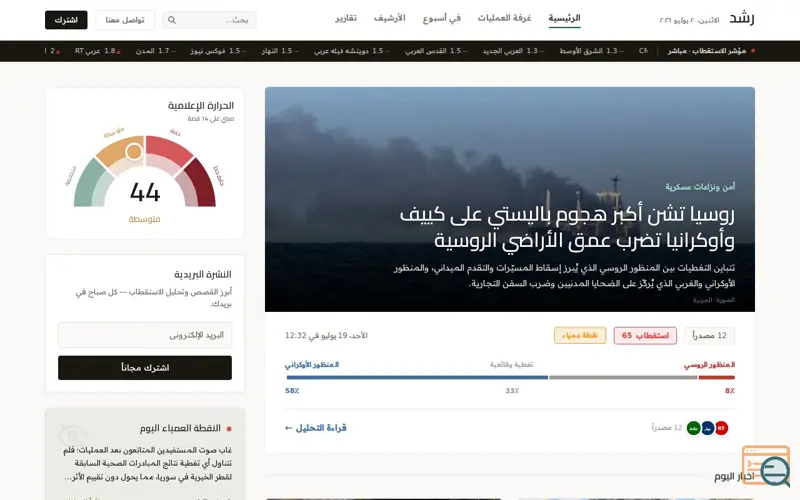Viewport: 800px width, 500px height.
Task: Click the النقطة العمياء اليوم heading
Action: 180,428
